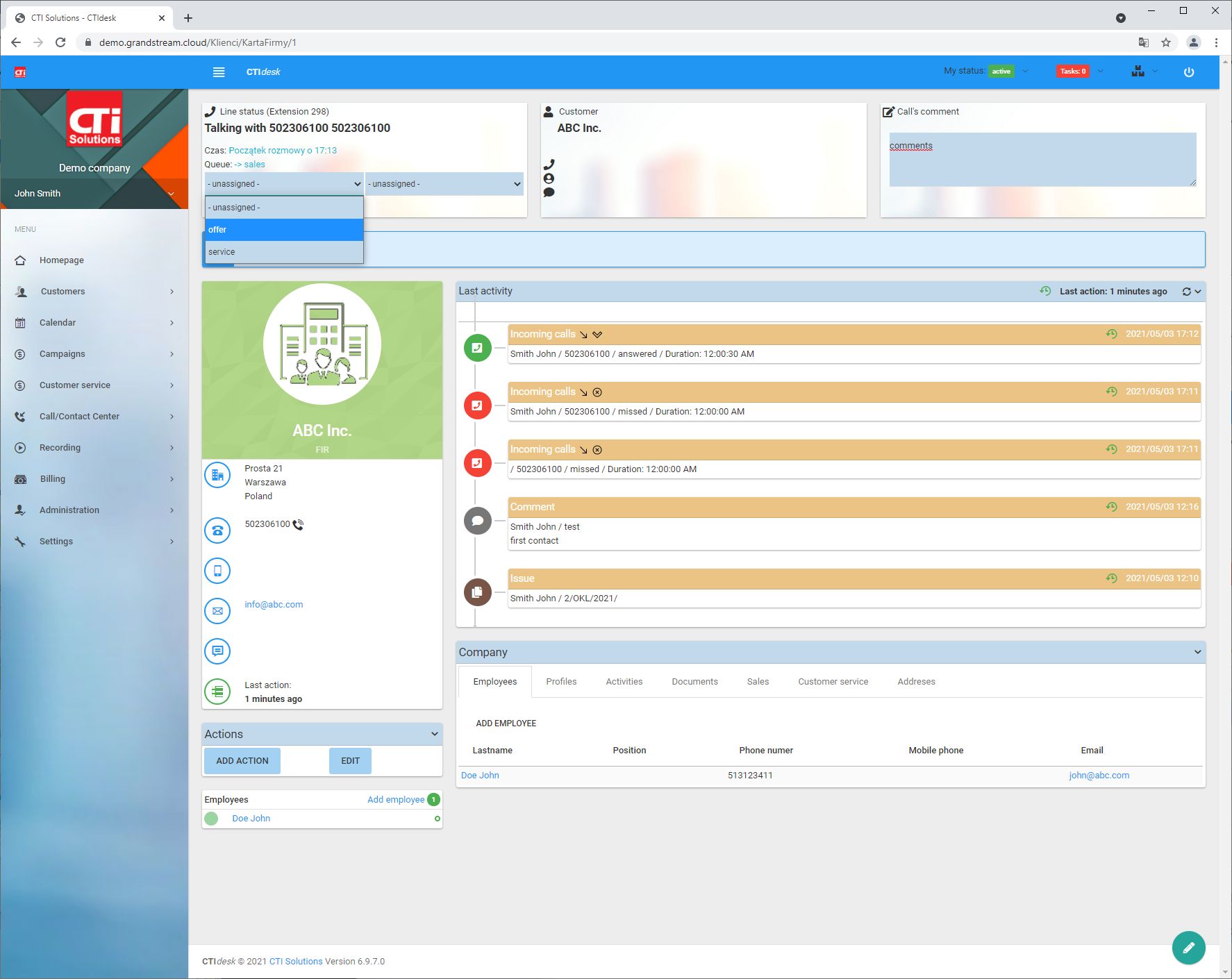Click the address building icon
Image resolution: width=1232 pixels, height=979 pixels.
(x=217, y=475)
